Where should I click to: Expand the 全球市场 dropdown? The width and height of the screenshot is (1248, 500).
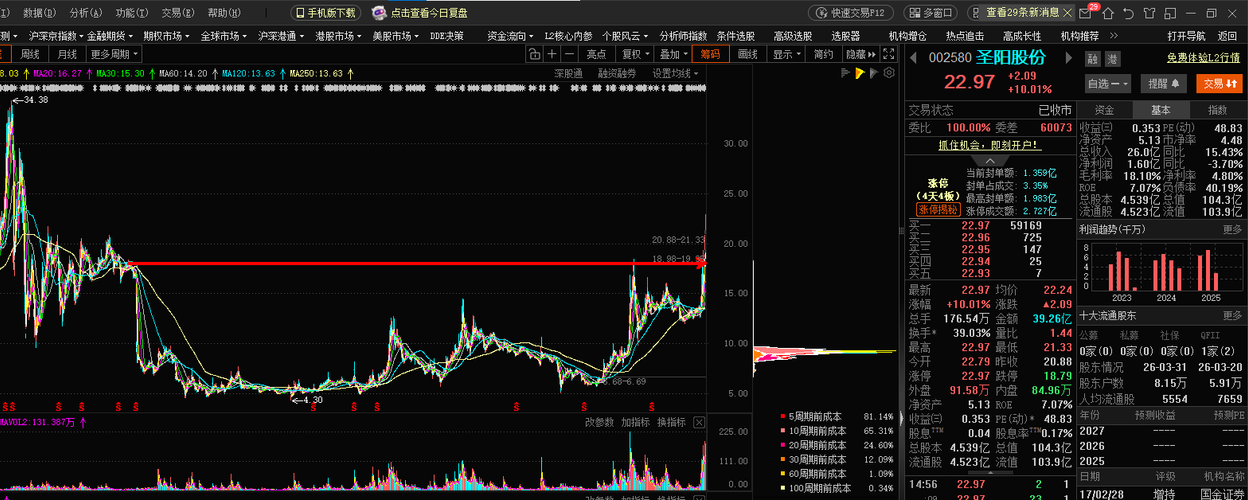(x=225, y=36)
